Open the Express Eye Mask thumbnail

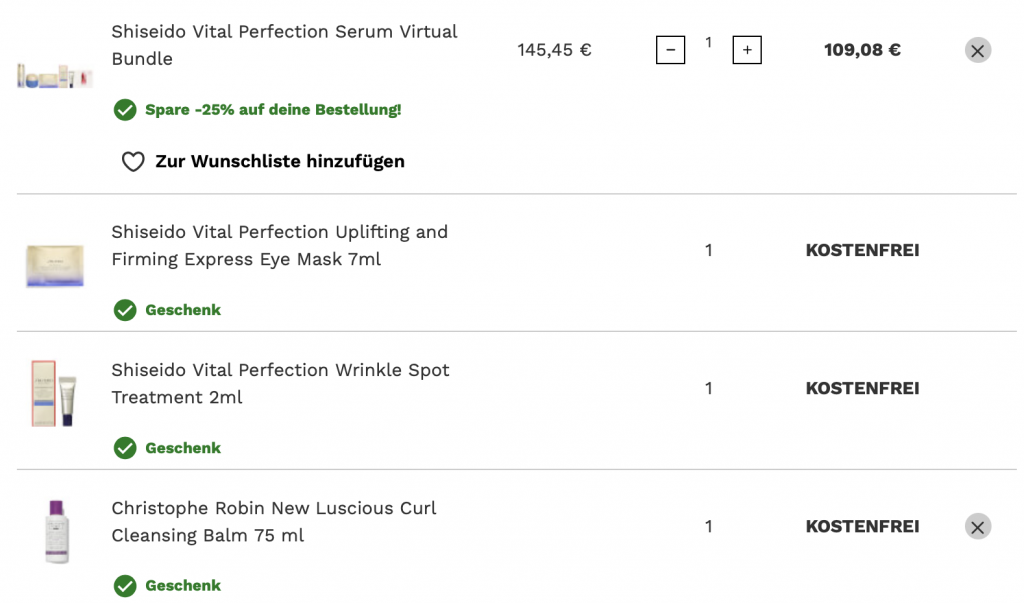[x=55, y=266]
